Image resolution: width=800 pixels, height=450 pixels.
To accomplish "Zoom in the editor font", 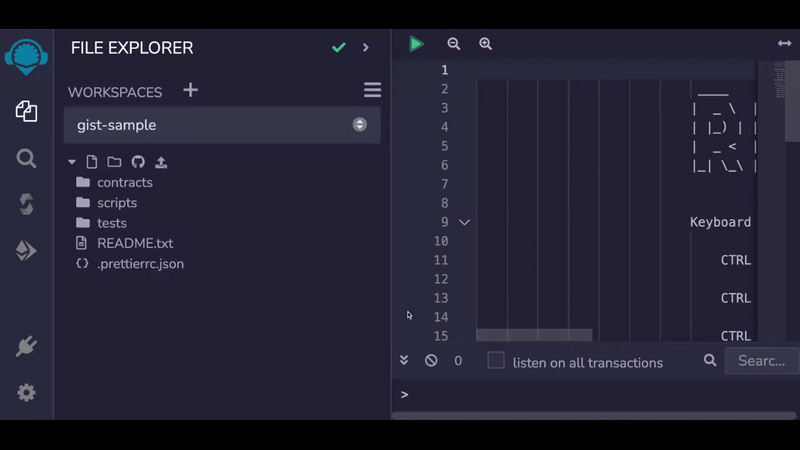I will click(486, 44).
